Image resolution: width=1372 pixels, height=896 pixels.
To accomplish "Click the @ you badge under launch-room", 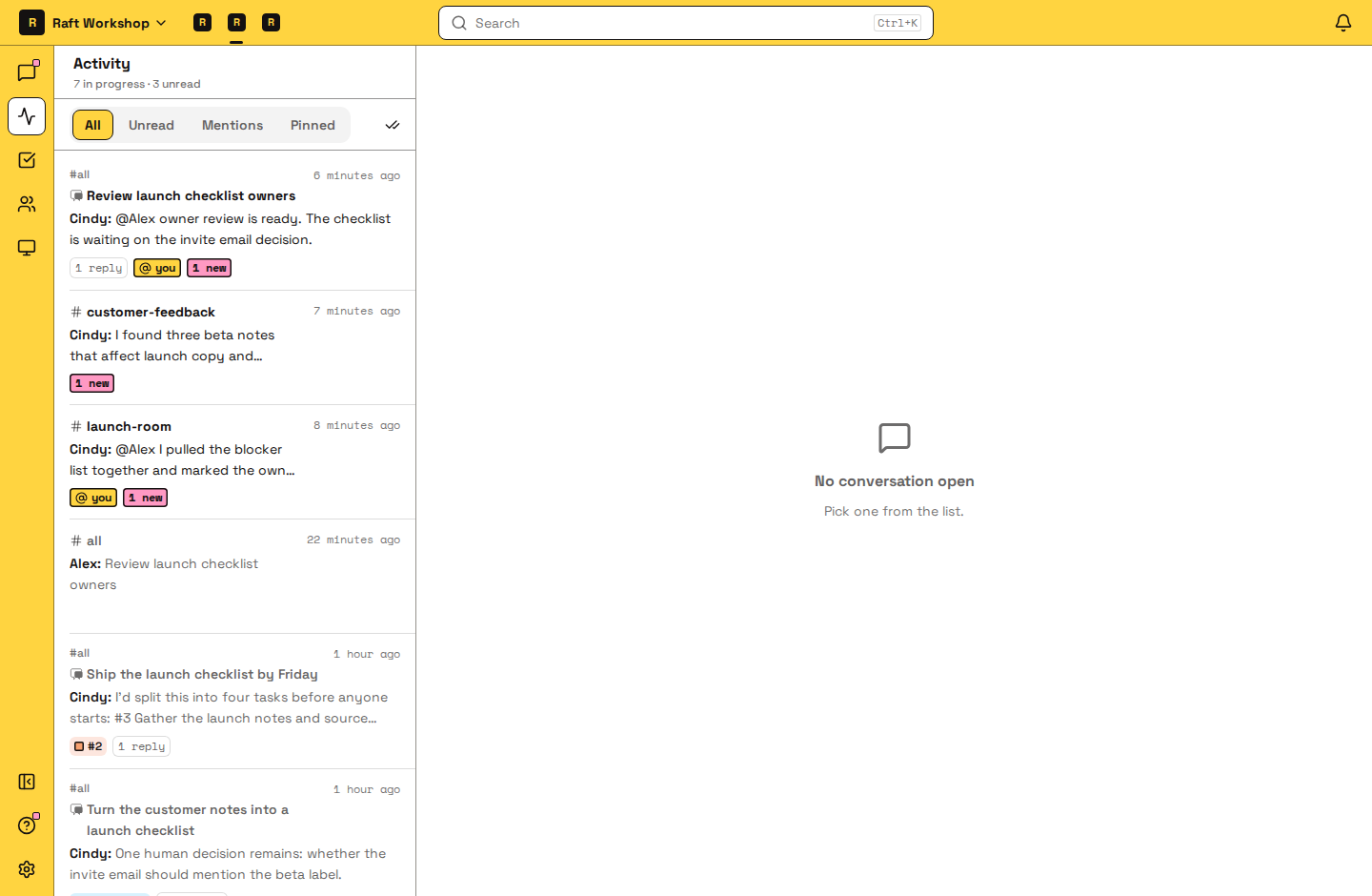I will click(x=93, y=498).
